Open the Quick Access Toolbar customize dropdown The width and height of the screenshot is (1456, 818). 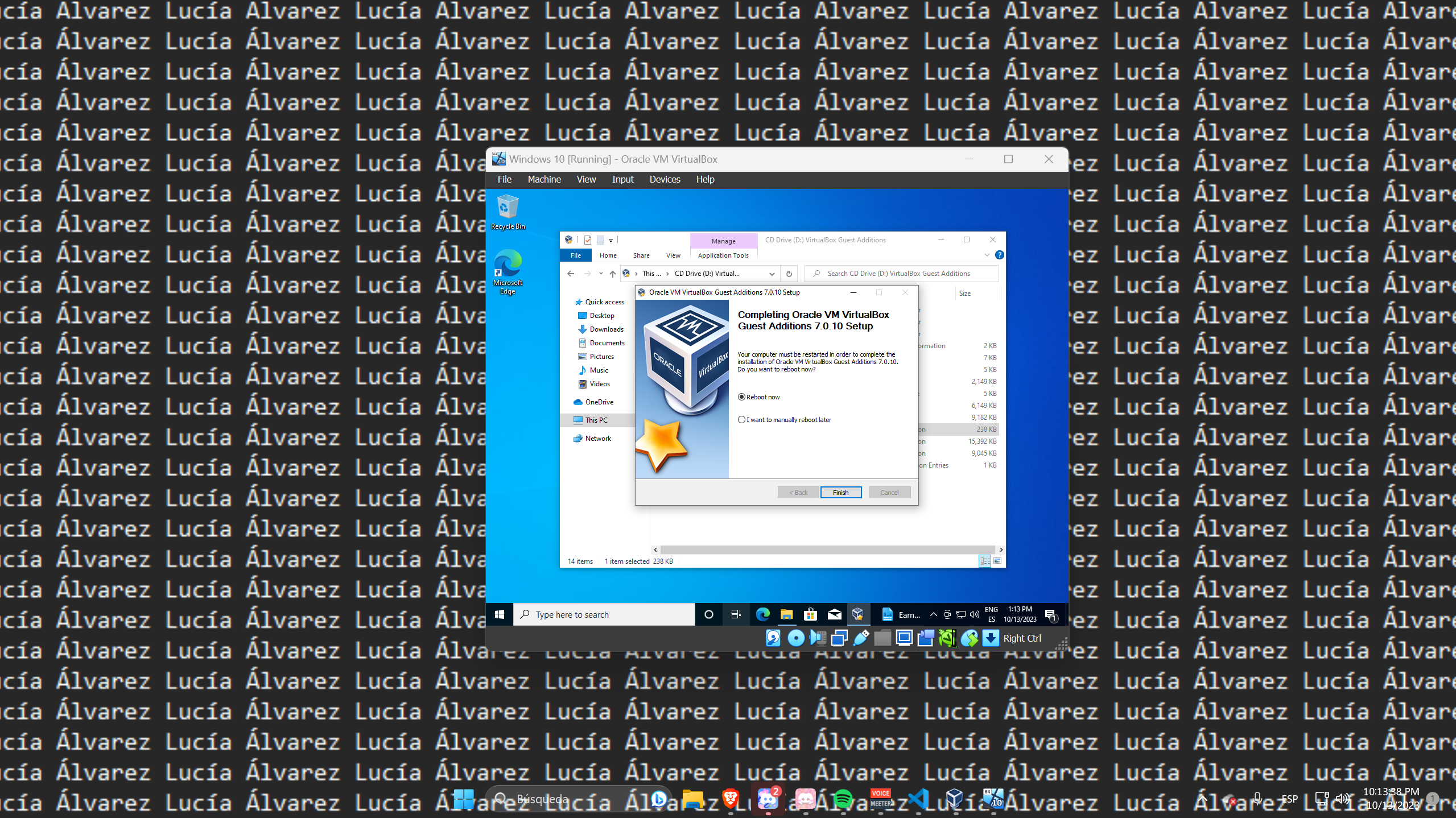(611, 240)
